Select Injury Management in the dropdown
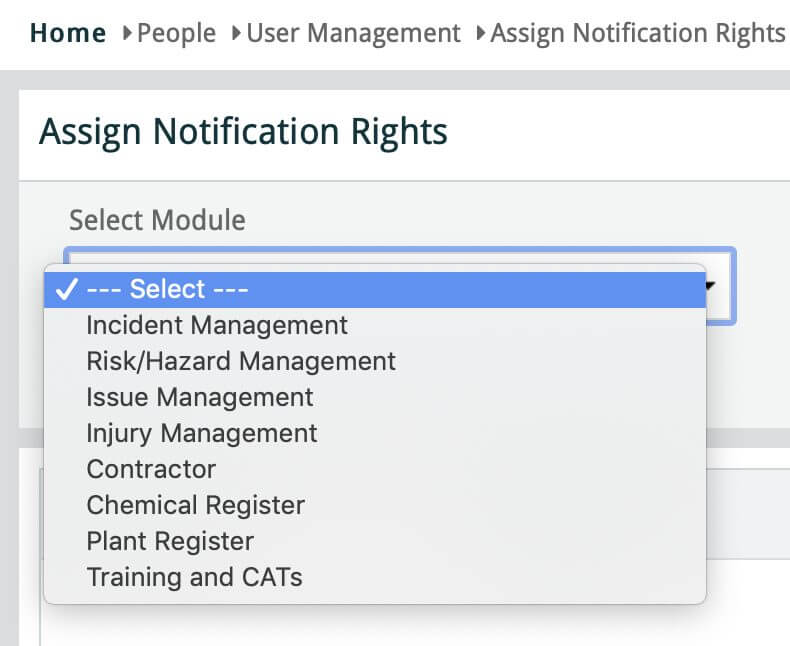790x646 pixels. [202, 433]
